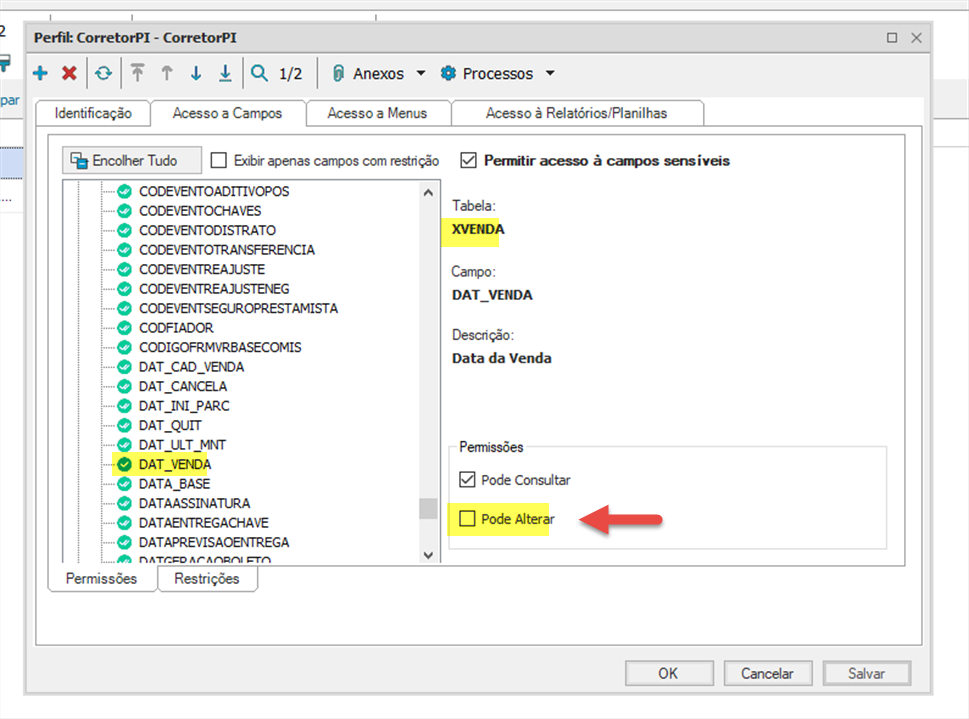The width and height of the screenshot is (969, 719).
Task: Select the Acesso a Campos tab
Action: click(x=227, y=113)
